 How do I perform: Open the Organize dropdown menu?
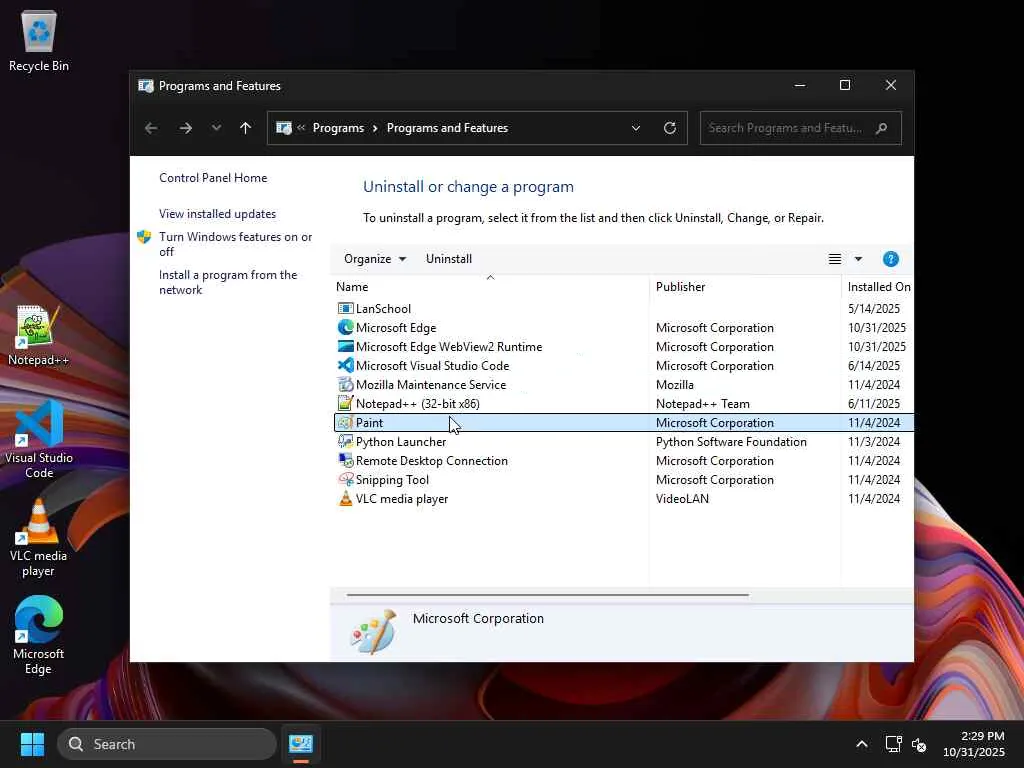375,259
